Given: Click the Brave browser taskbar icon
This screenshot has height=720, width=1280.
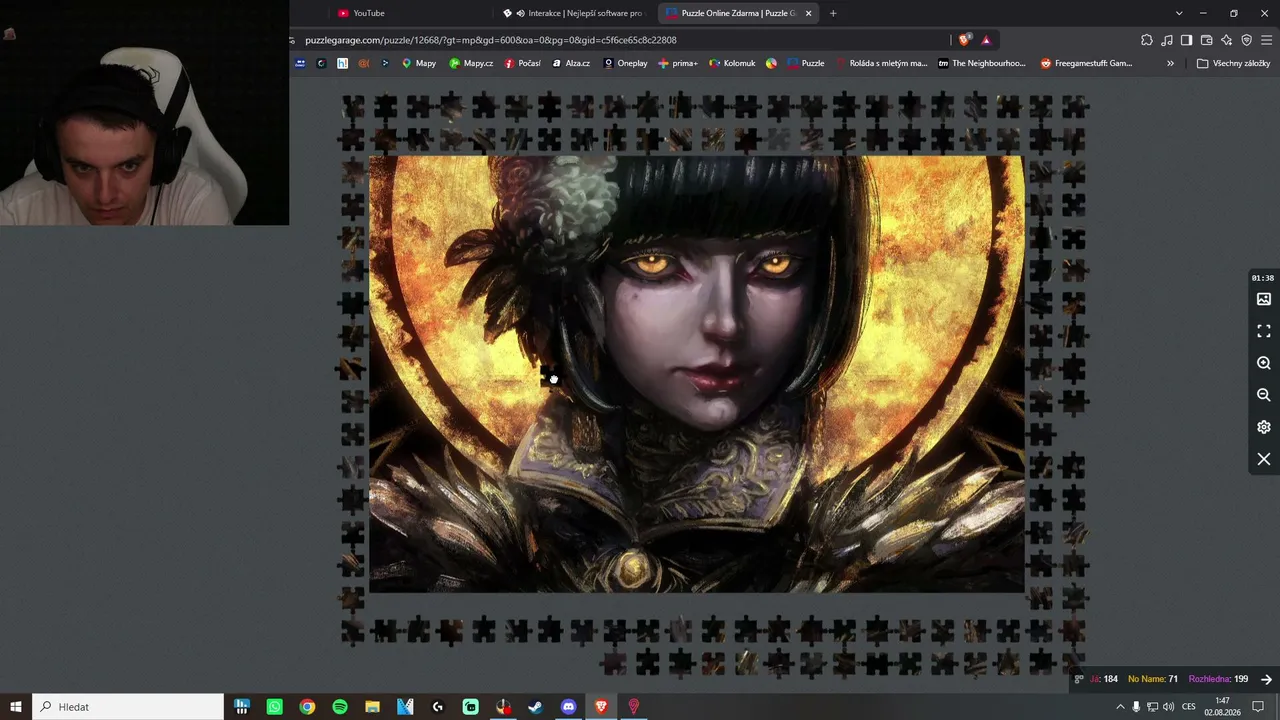Looking at the screenshot, I should tap(601, 707).
